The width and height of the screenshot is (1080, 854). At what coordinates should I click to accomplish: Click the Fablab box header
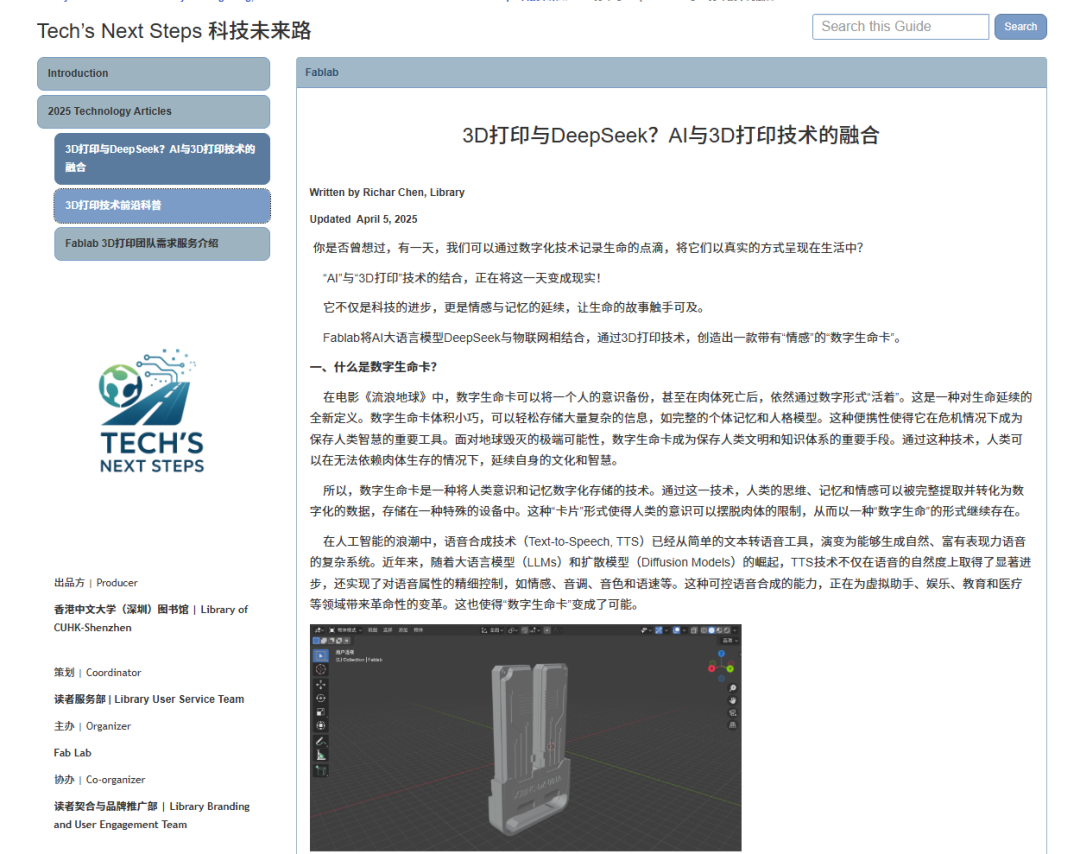[x=671, y=72]
